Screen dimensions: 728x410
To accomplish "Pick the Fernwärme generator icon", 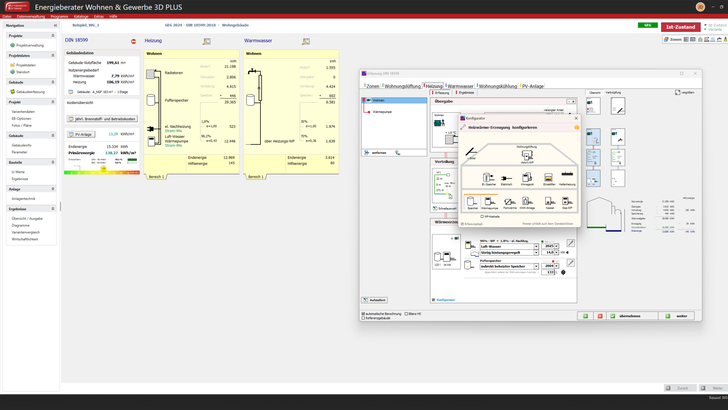I will click(510, 202).
